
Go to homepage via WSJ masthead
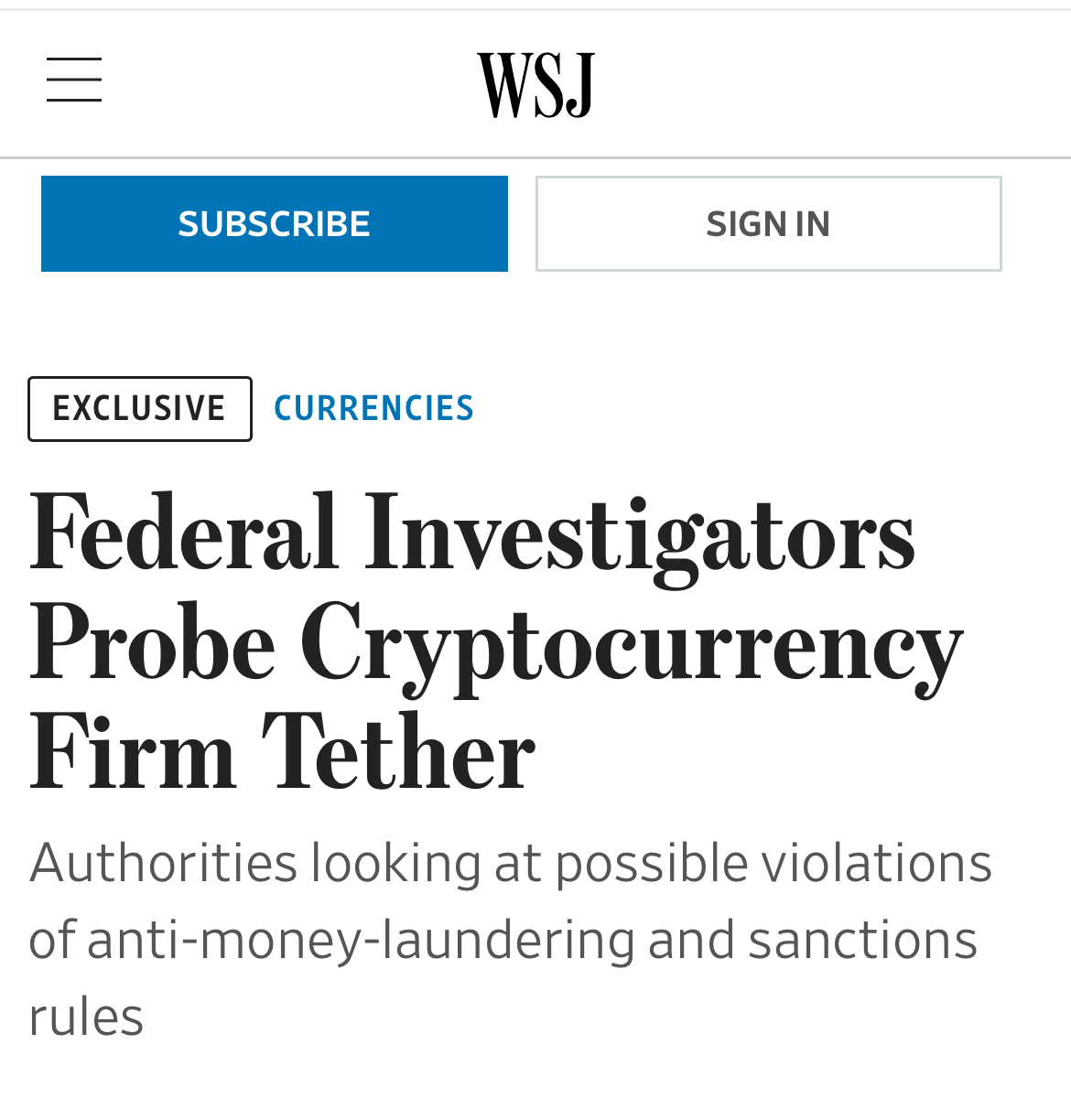[535, 85]
